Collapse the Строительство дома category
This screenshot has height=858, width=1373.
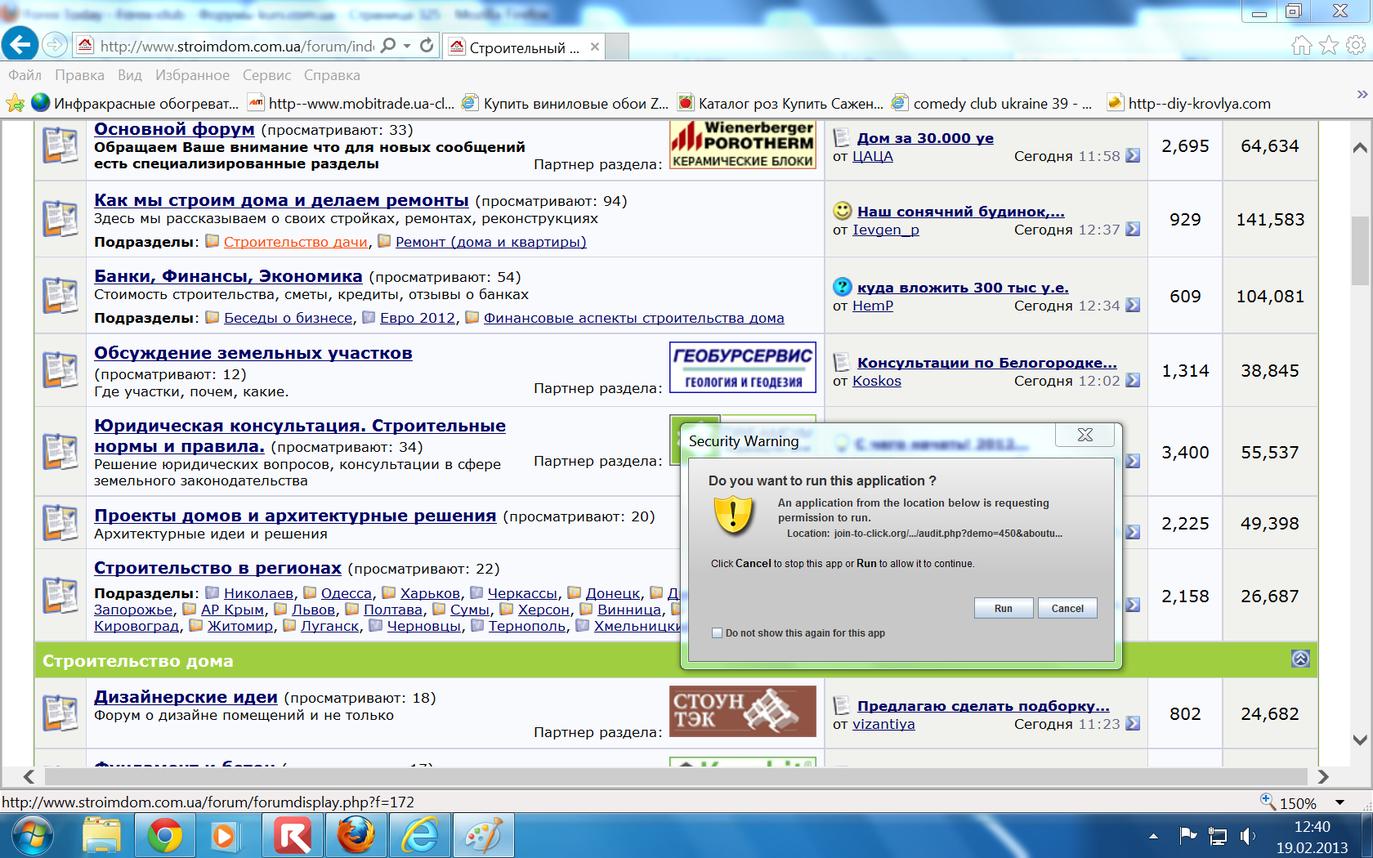pyautogui.click(x=1300, y=659)
